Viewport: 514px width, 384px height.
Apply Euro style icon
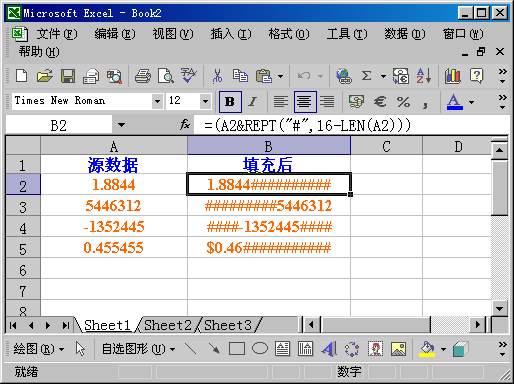point(380,102)
